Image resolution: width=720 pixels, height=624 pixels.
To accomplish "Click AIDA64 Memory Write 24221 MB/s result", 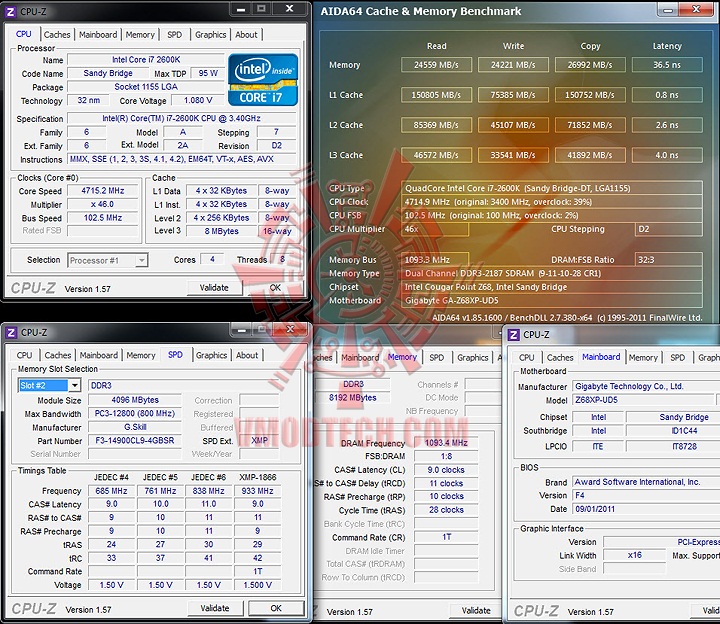I will click(513, 65).
